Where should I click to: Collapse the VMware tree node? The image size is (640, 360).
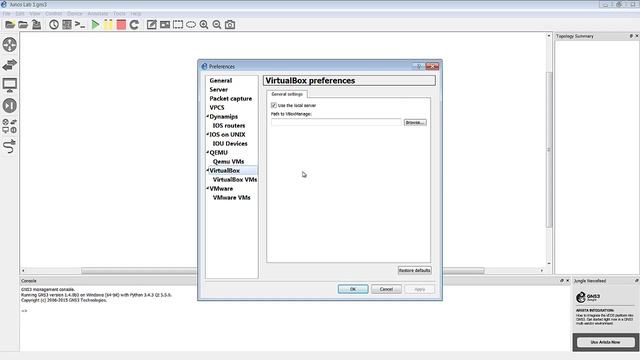(x=207, y=188)
